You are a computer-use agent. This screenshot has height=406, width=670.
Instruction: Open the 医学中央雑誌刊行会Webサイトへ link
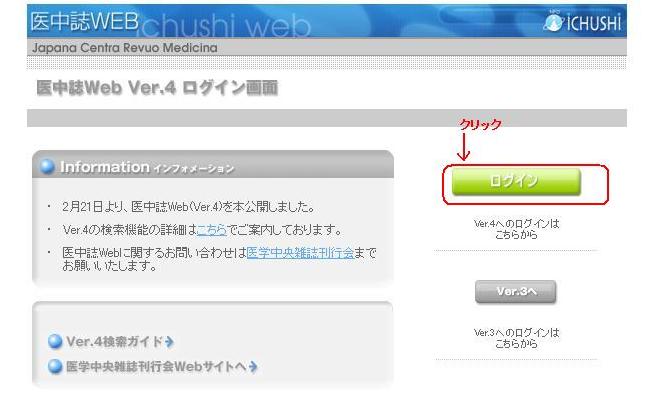click(156, 366)
